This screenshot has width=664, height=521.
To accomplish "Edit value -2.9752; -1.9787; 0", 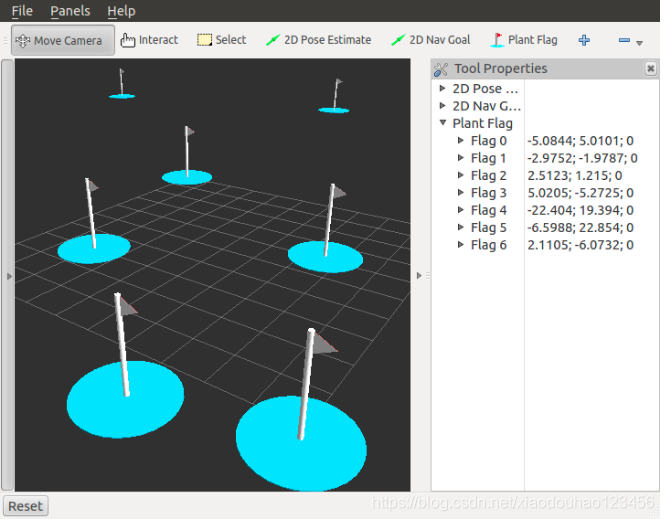I will (x=583, y=158).
